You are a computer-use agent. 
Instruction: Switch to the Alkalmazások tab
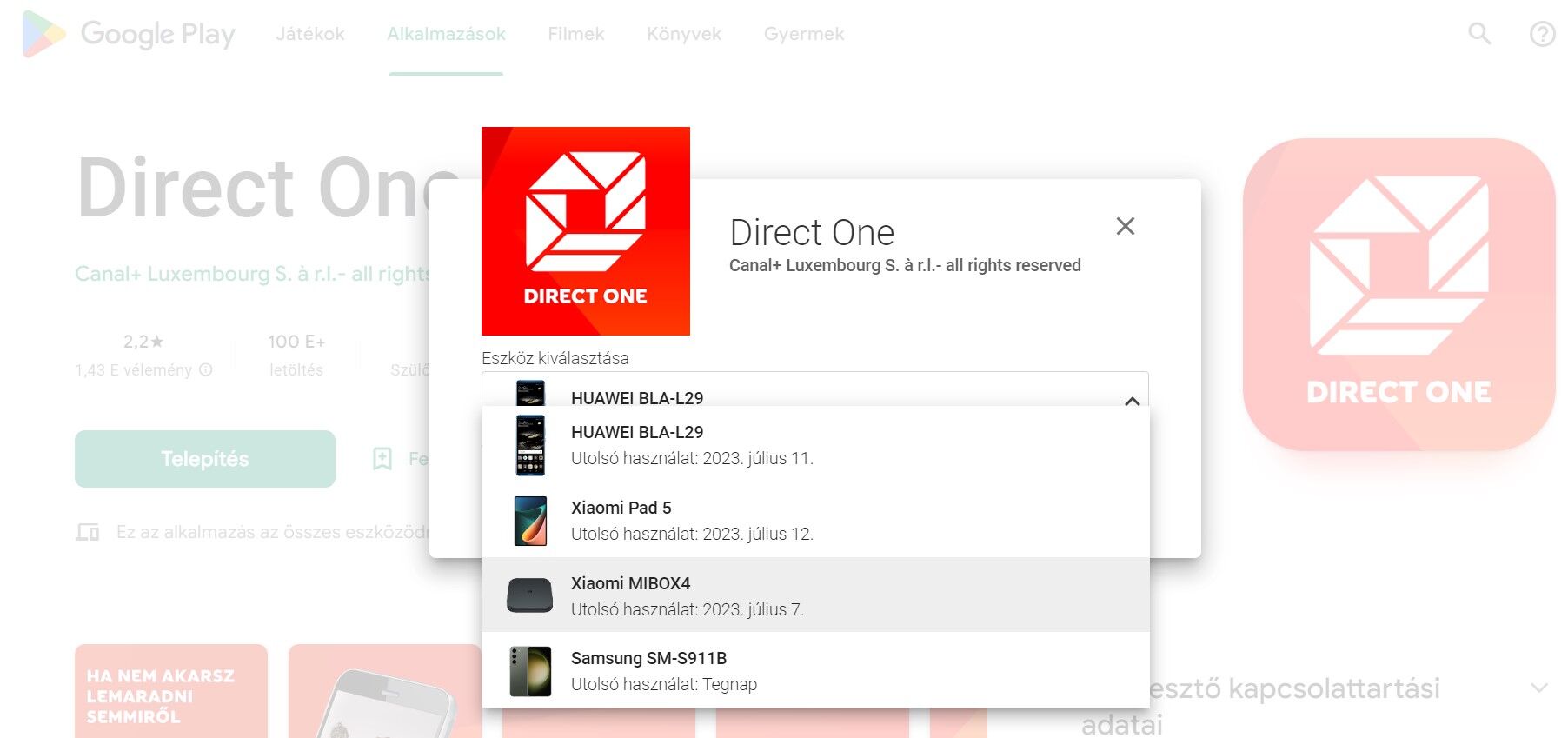point(446,34)
